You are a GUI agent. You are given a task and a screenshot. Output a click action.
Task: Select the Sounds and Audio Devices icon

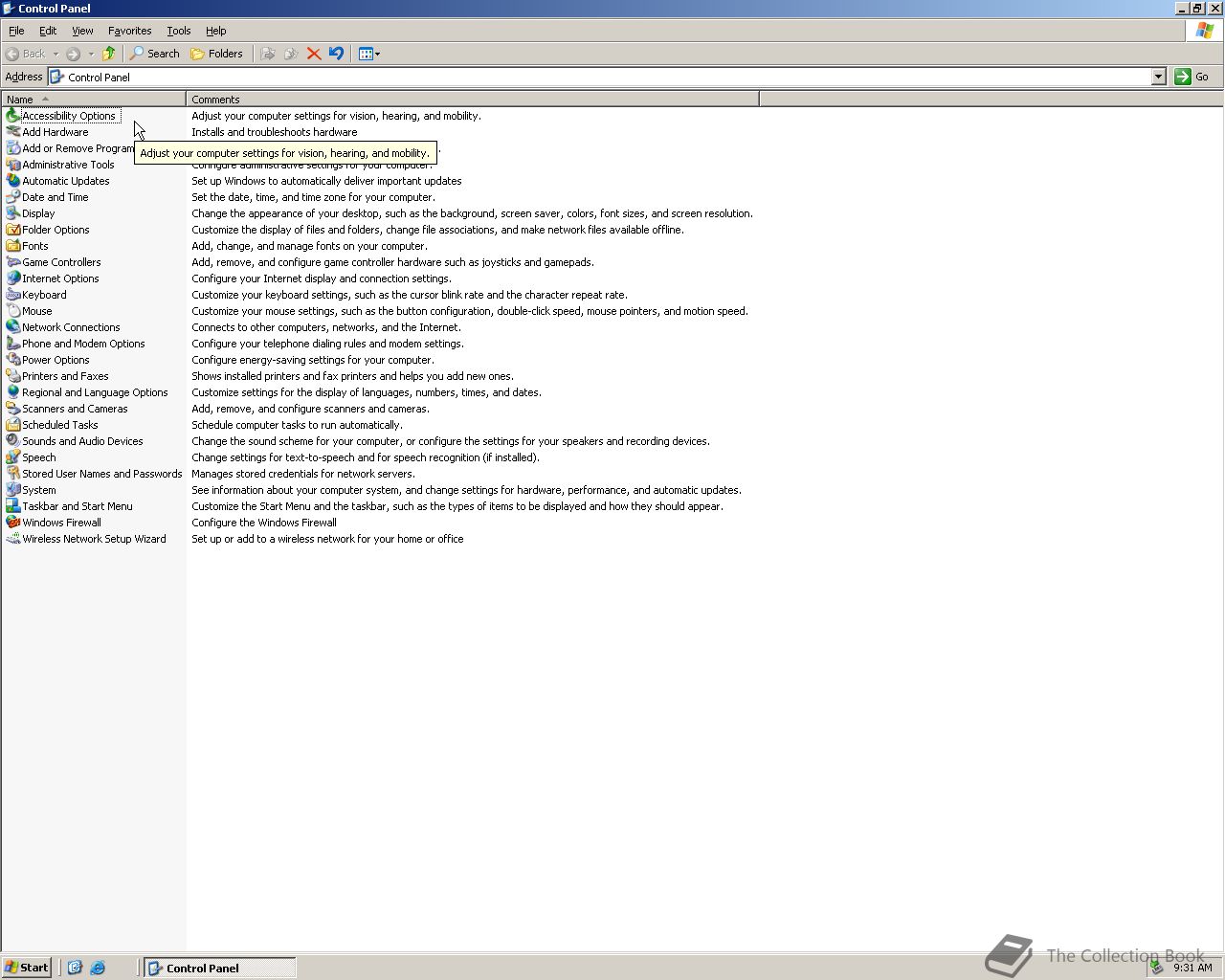(x=13, y=441)
